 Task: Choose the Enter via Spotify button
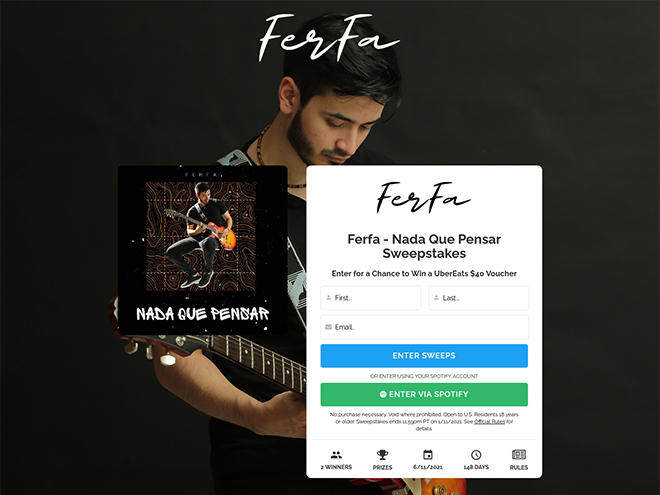pos(424,394)
